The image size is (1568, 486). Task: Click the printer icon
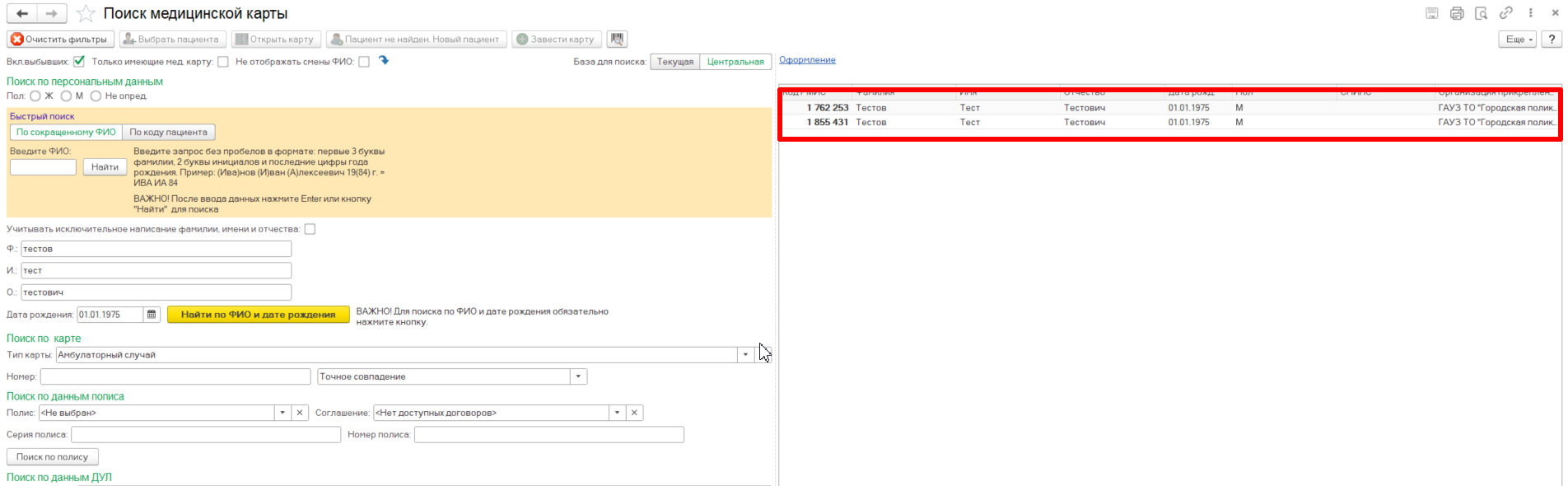tap(1457, 13)
